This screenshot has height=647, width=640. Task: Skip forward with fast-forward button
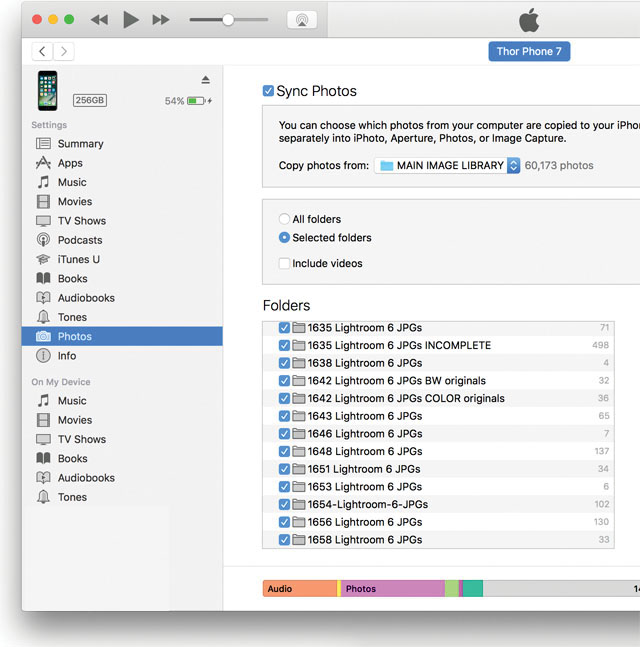(161, 19)
